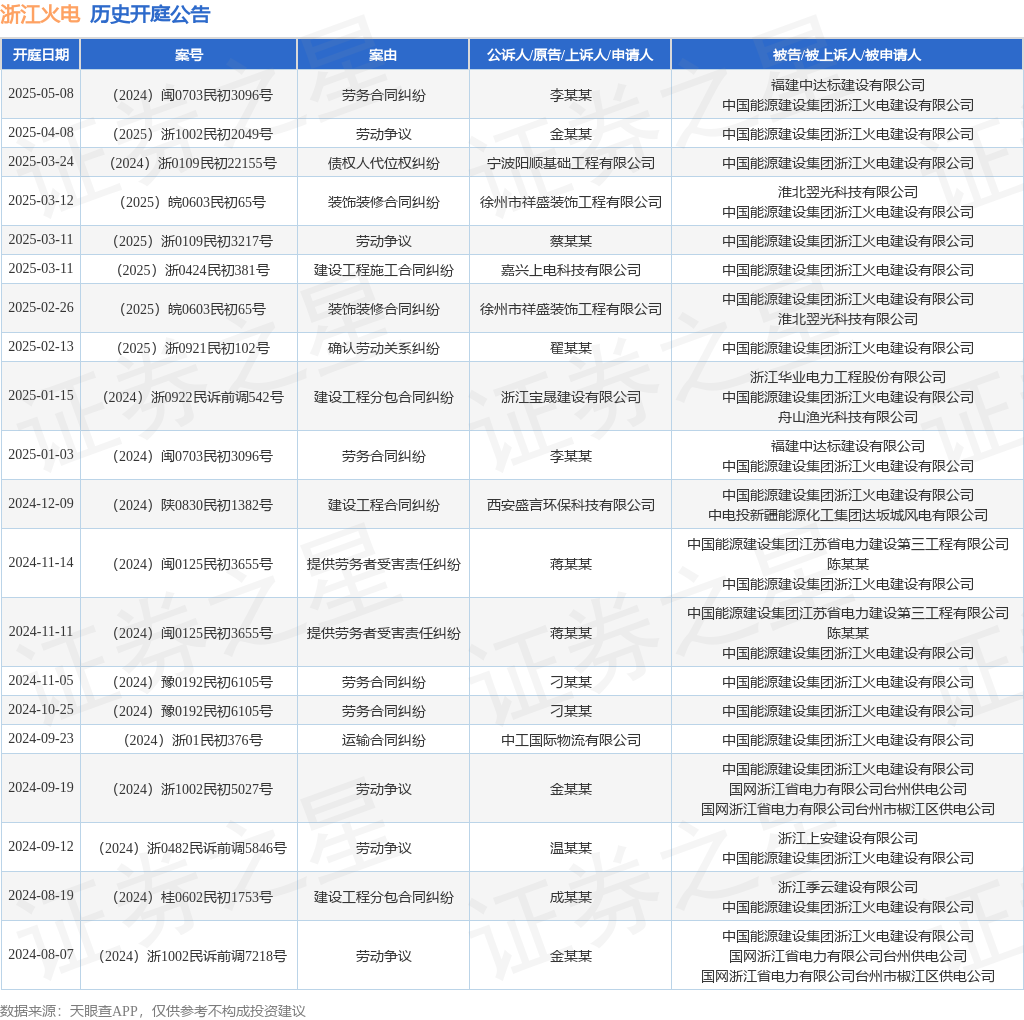
Task: Click case number (2024)浙01民初376号
Action: tap(189, 741)
